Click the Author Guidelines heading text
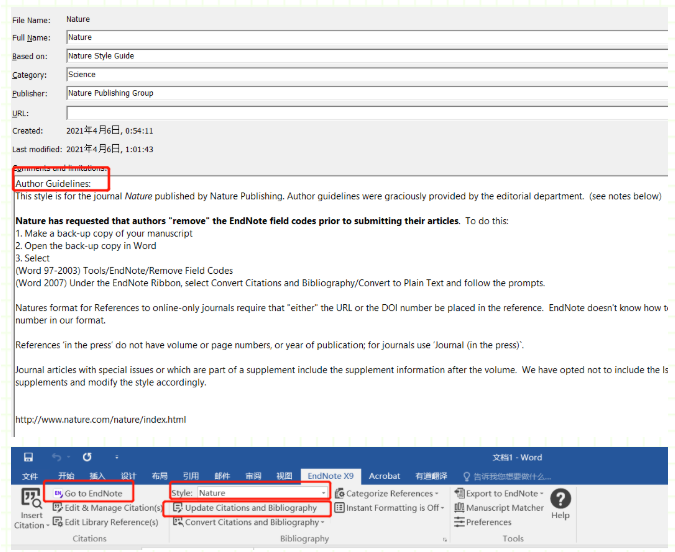This screenshot has width=675, height=552. click(x=53, y=183)
